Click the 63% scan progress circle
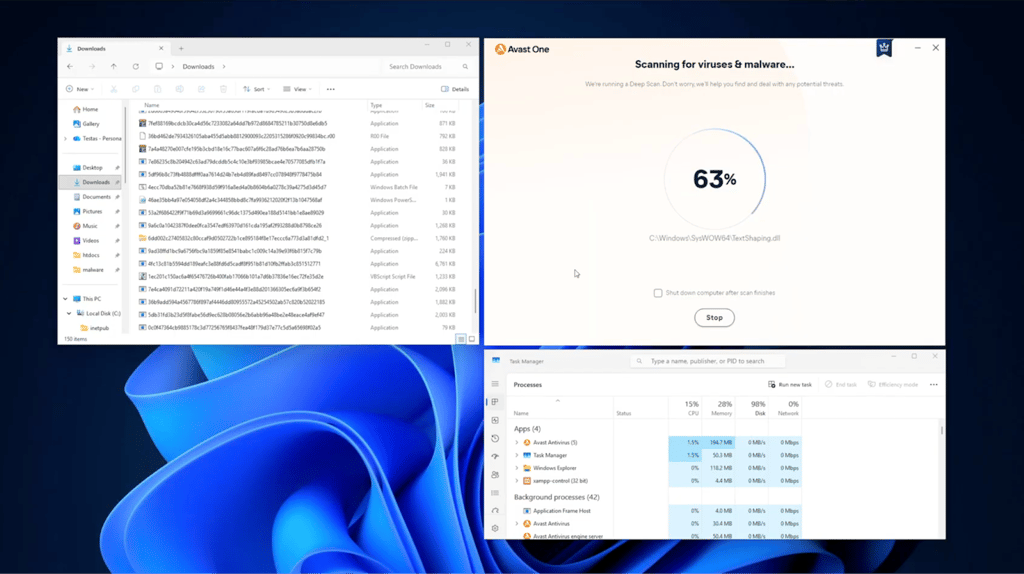The image size is (1024, 574). point(714,179)
